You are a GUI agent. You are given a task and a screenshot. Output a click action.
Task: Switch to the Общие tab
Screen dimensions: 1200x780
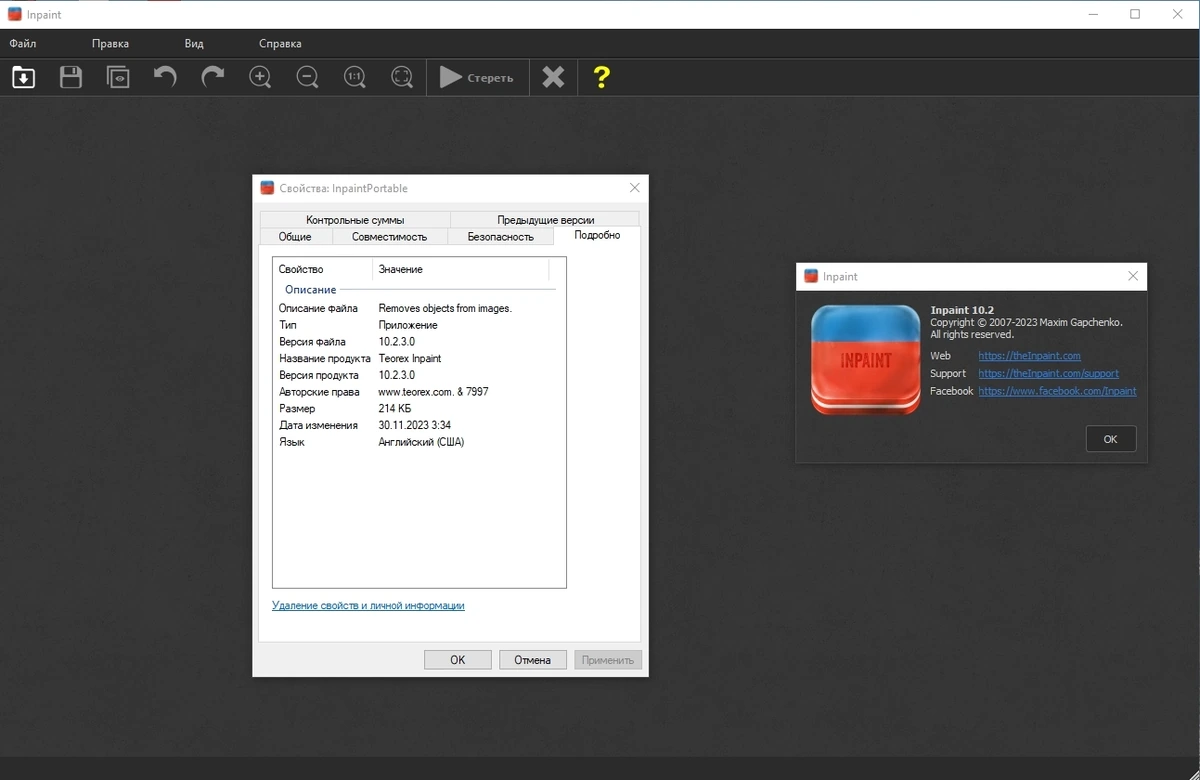(295, 237)
